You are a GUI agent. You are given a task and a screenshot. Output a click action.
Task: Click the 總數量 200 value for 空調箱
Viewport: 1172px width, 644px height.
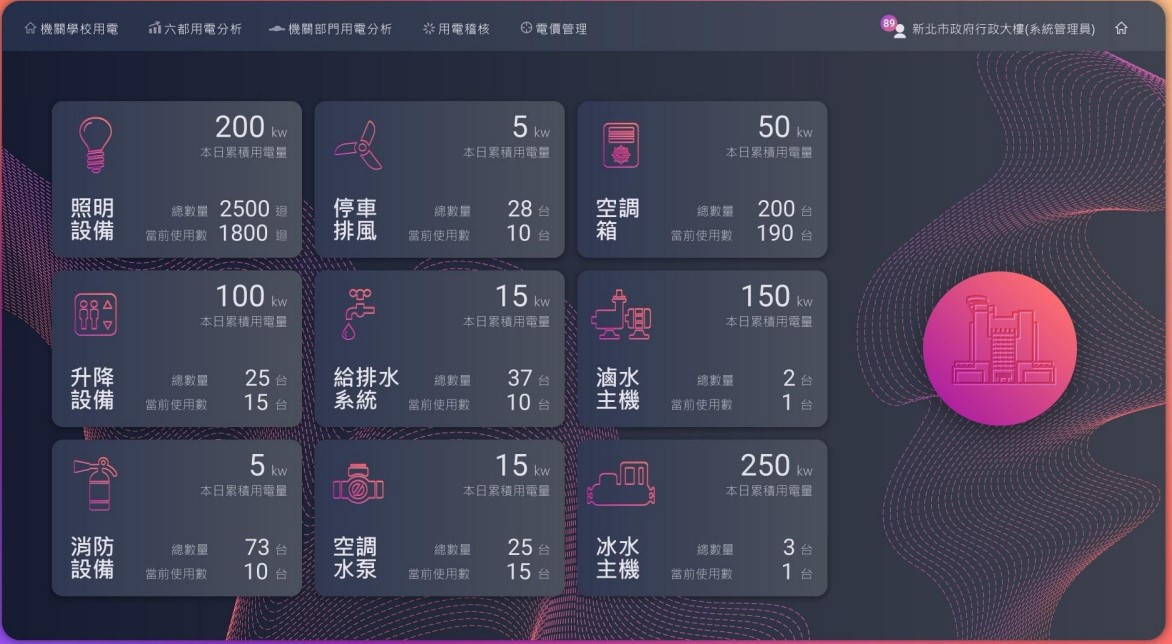pyautogui.click(x=776, y=209)
